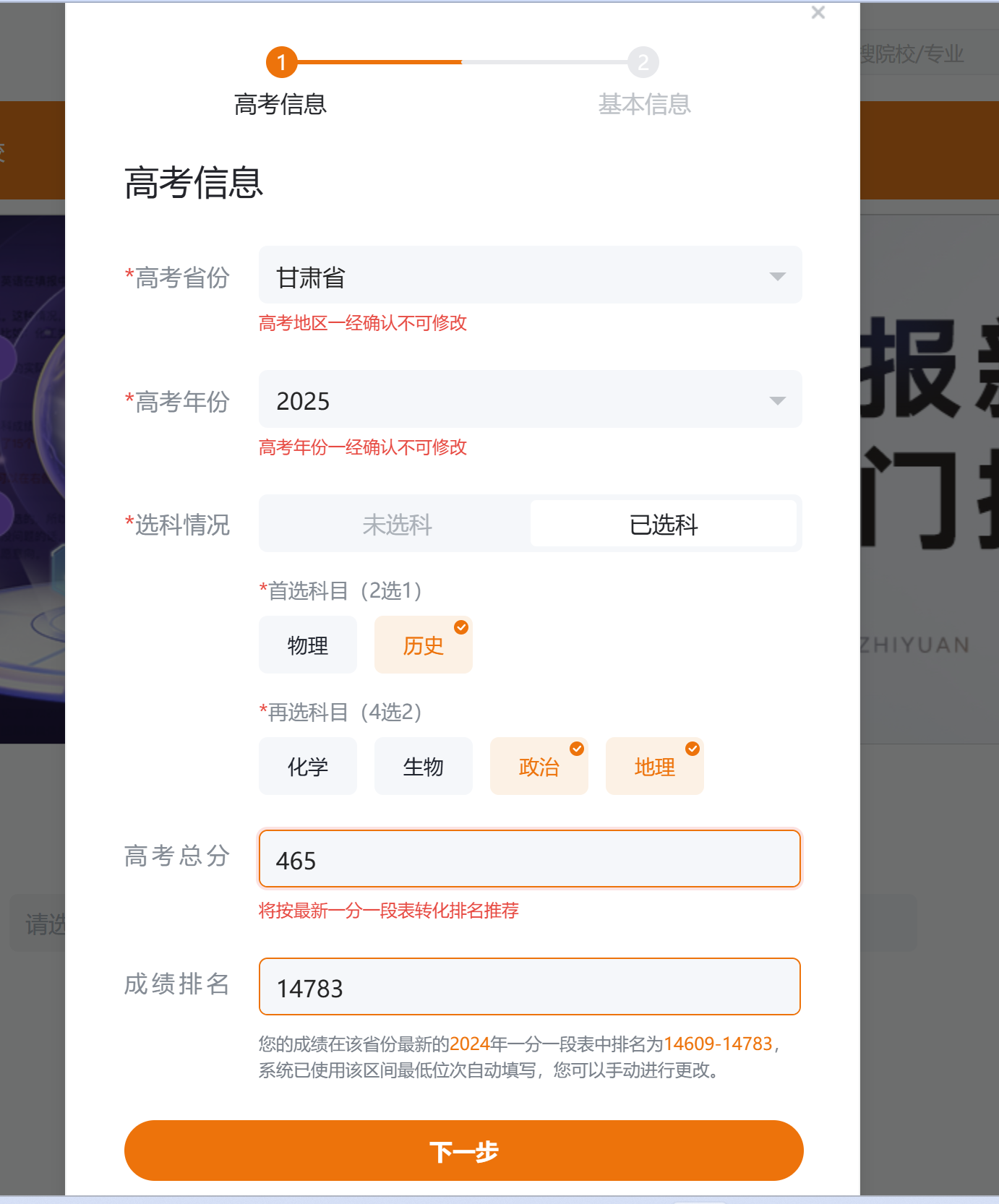Click the 成绩排名 field label
This screenshot has width=999, height=1204.
coord(177,984)
